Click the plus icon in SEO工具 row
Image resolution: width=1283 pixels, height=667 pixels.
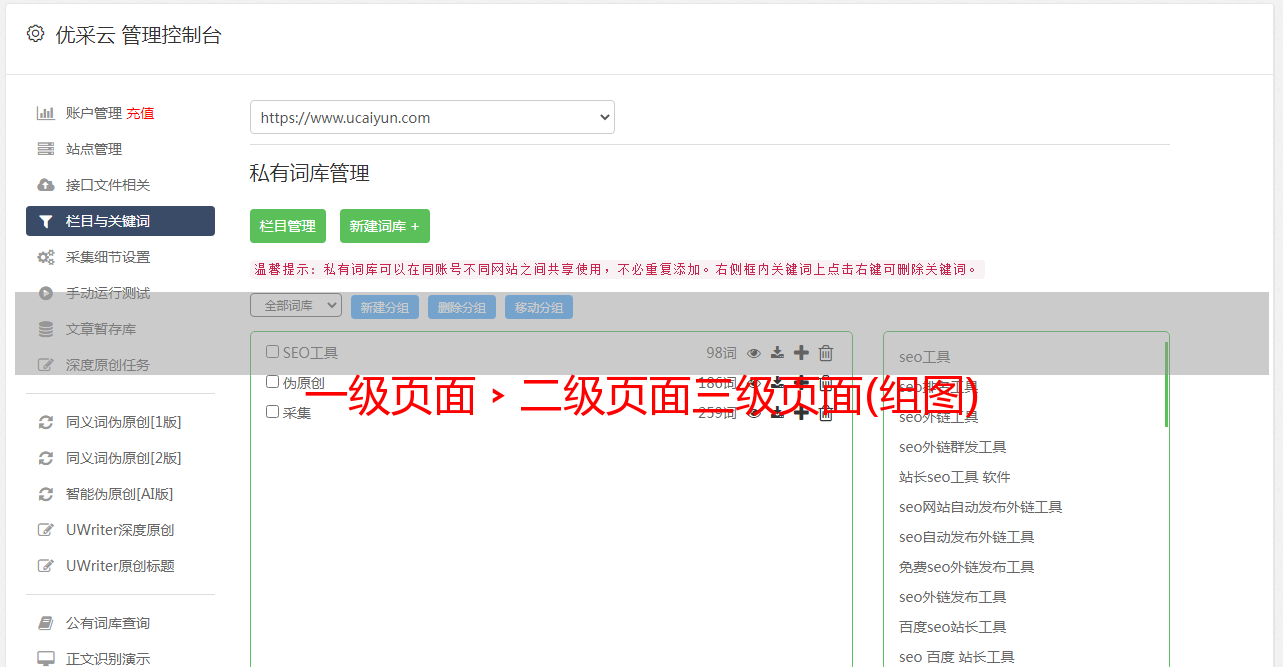(x=801, y=353)
